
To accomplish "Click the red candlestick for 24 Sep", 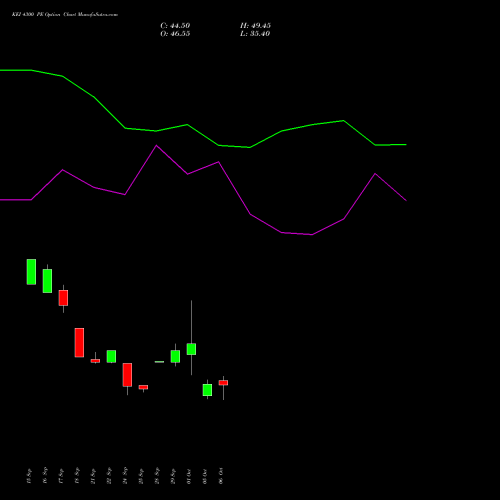I will click(127, 375).
